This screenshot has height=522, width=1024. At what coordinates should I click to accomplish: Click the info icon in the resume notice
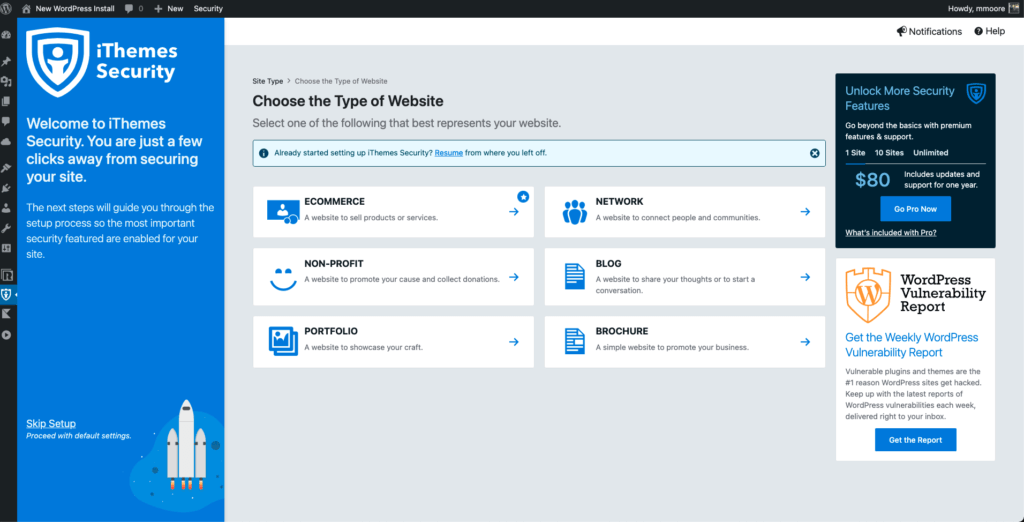[264, 154]
